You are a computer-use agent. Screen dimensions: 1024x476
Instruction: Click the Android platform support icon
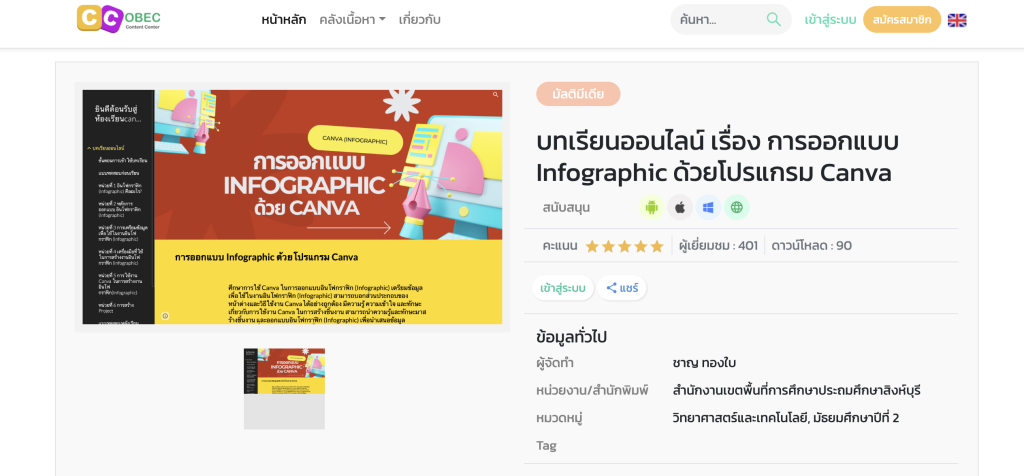(651, 208)
